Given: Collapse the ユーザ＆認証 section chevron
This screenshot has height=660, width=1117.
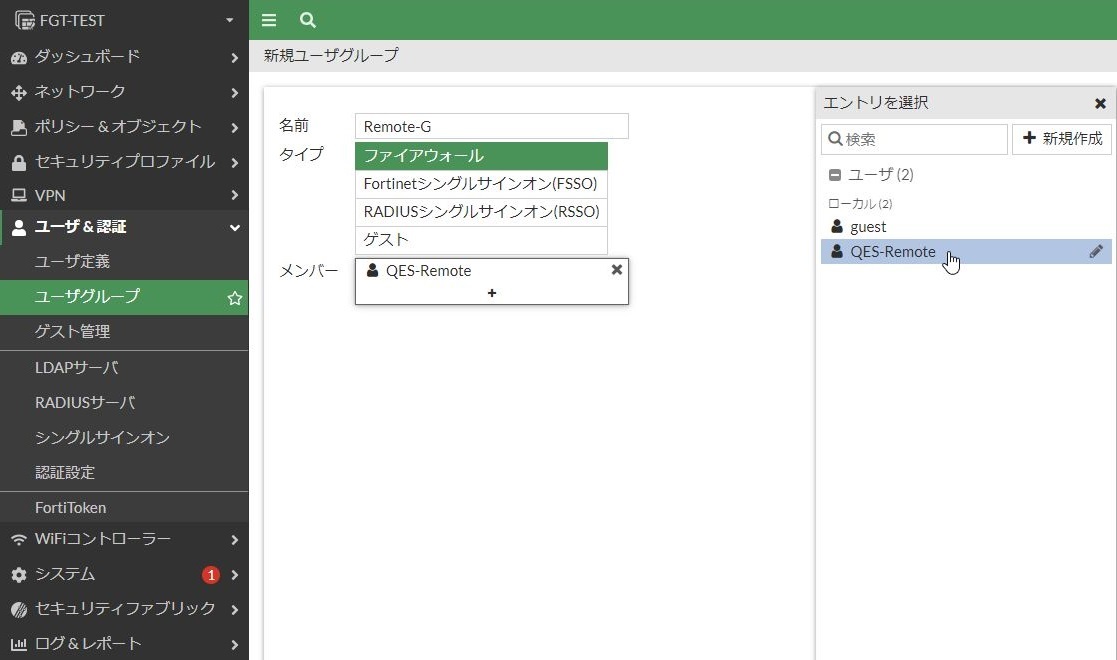Looking at the screenshot, I should pyautogui.click(x=234, y=228).
